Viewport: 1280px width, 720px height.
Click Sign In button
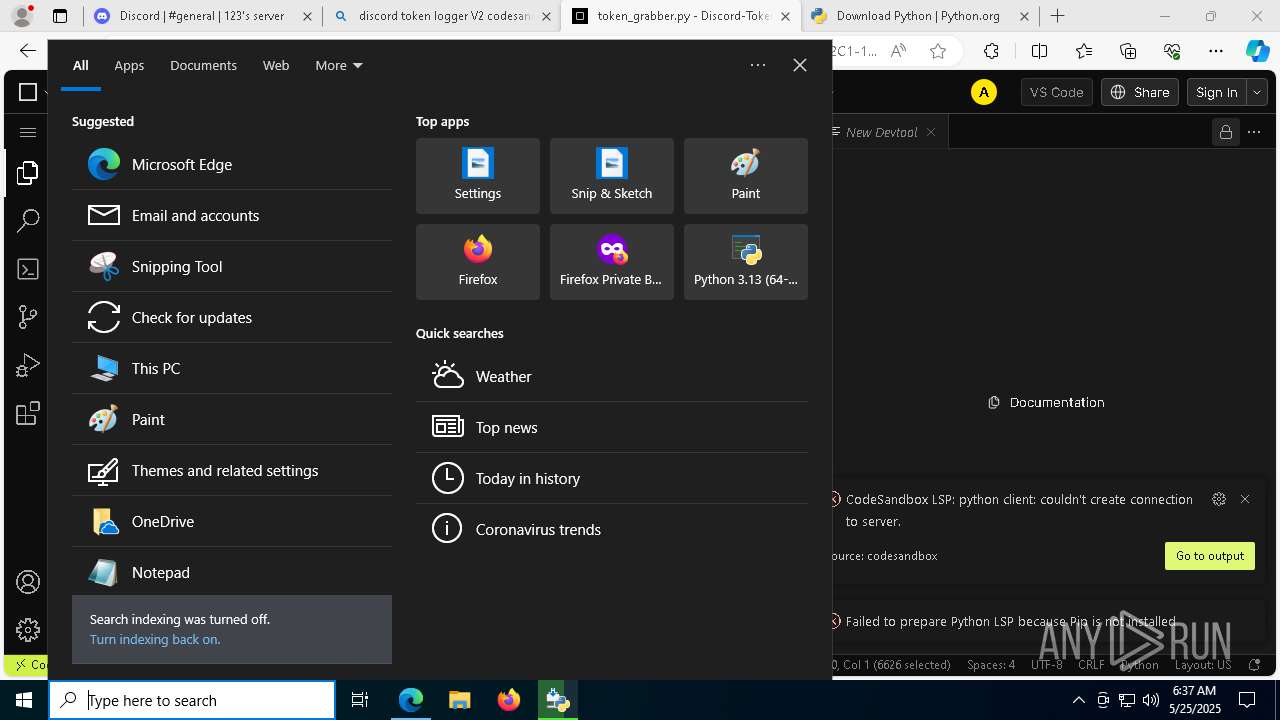1217,92
